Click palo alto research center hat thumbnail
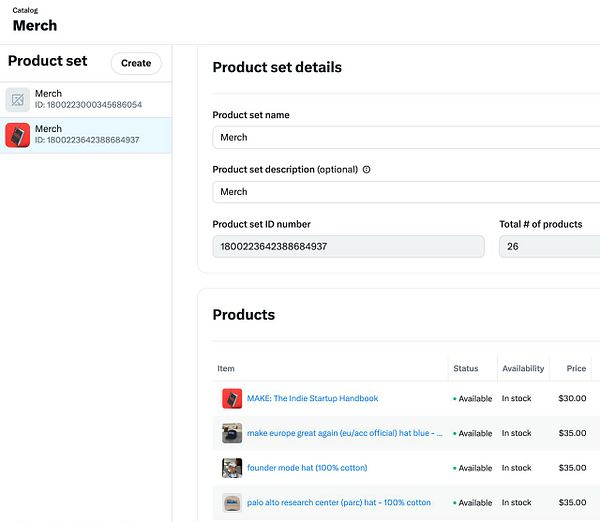 [x=232, y=502]
